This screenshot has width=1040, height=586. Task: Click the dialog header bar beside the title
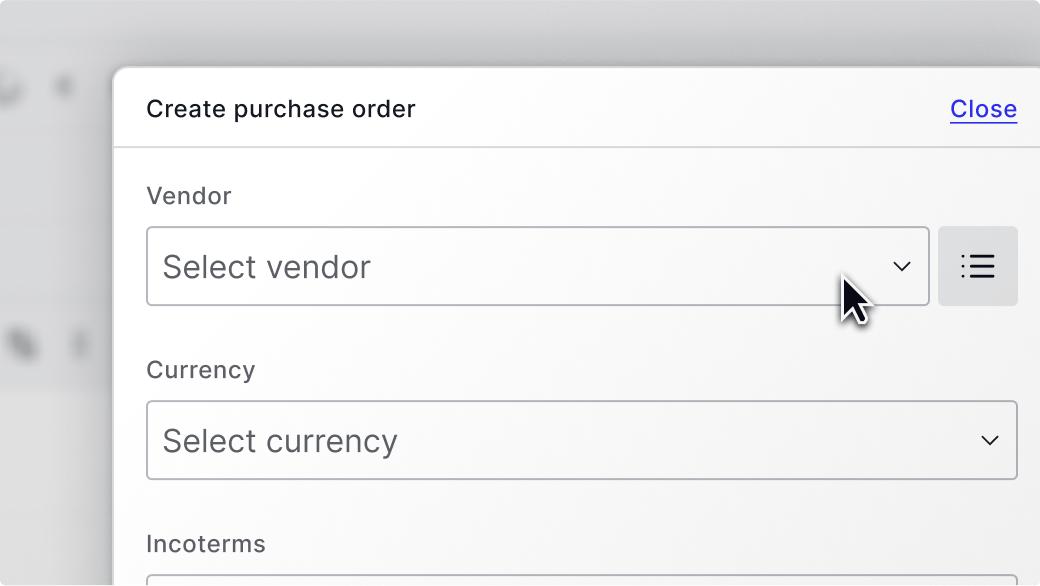coord(680,109)
